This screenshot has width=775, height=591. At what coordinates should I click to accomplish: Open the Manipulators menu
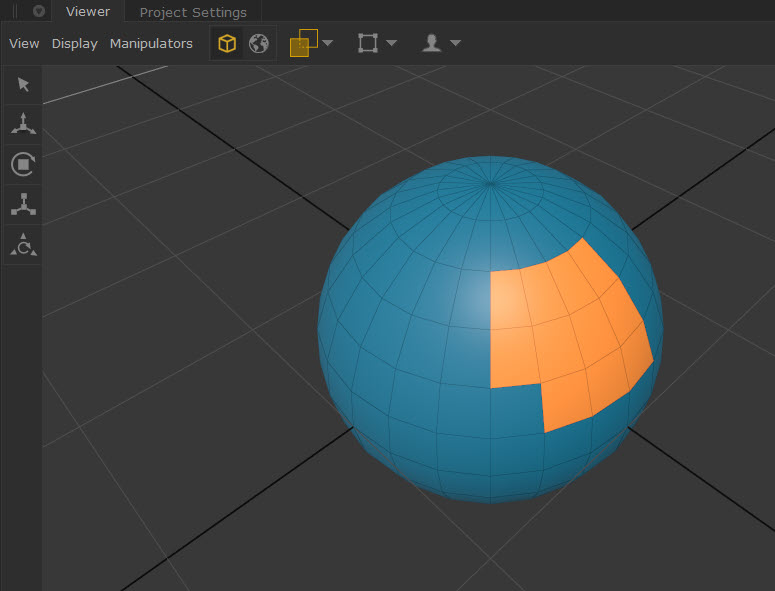pyautogui.click(x=151, y=44)
